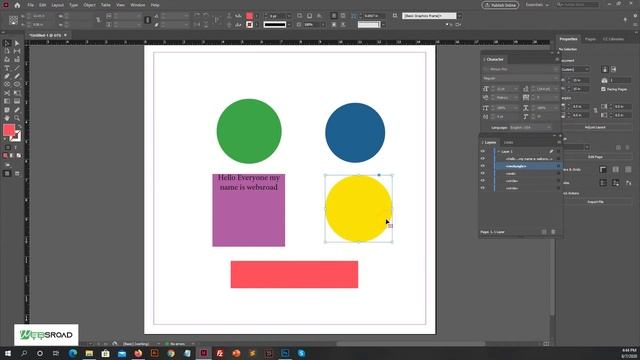Toggle Facing Pages checkbox
Screen dimensions: 640x360
click(603, 89)
